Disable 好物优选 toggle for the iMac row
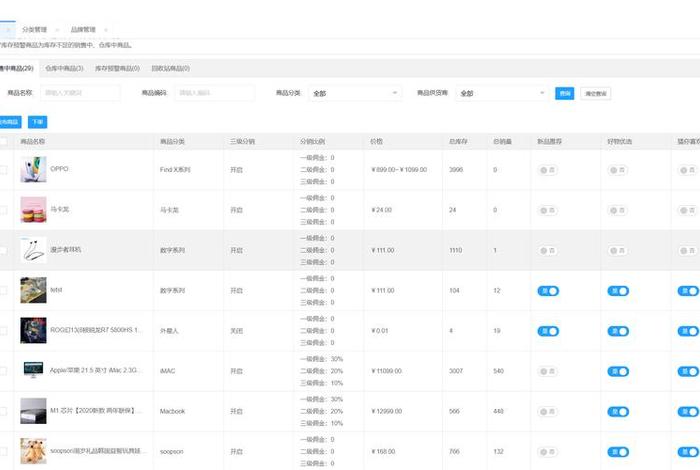Viewport: 700px width, 470px height. click(x=618, y=371)
